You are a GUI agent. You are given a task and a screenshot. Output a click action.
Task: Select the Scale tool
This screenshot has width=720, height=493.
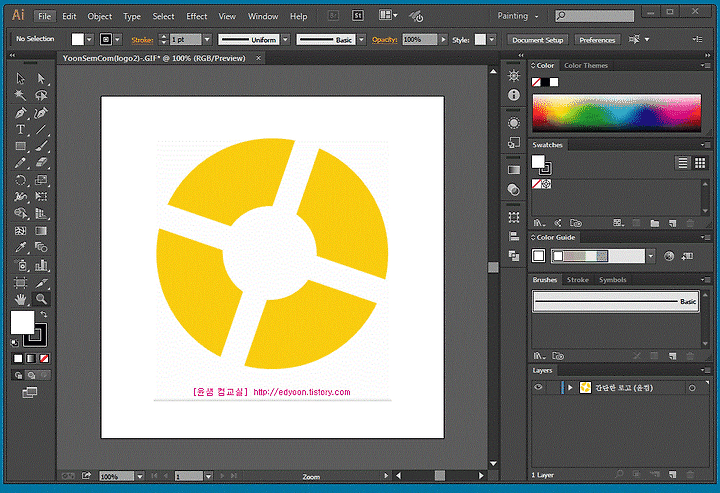click(x=41, y=180)
